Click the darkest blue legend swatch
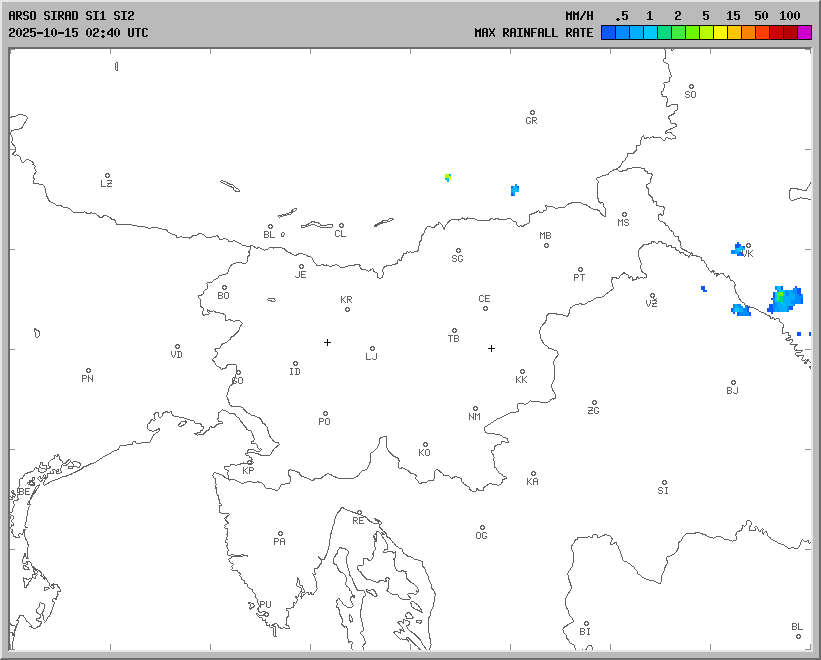Image resolution: width=821 pixels, height=660 pixels. (608, 33)
